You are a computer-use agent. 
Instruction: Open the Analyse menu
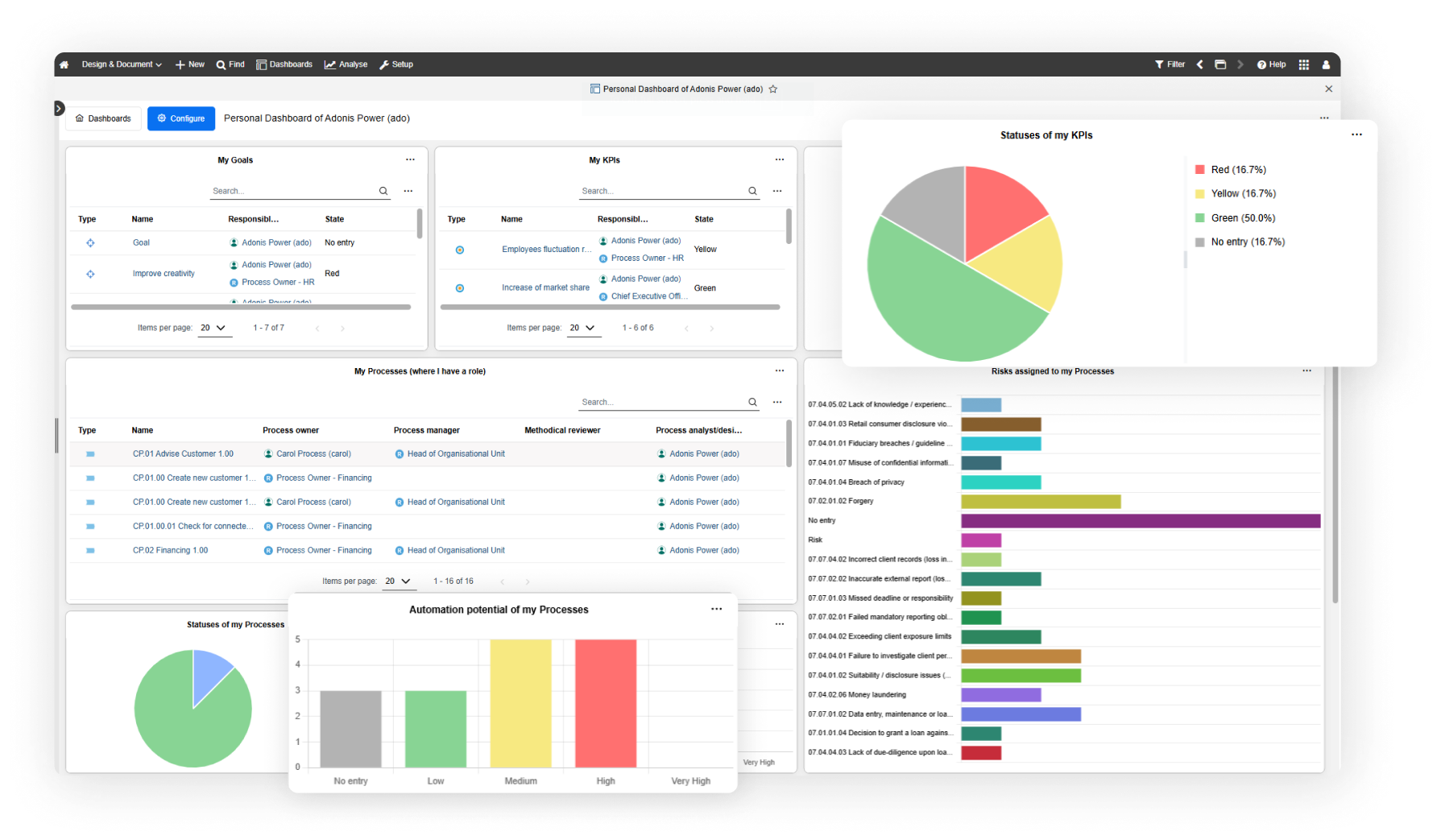coord(346,64)
